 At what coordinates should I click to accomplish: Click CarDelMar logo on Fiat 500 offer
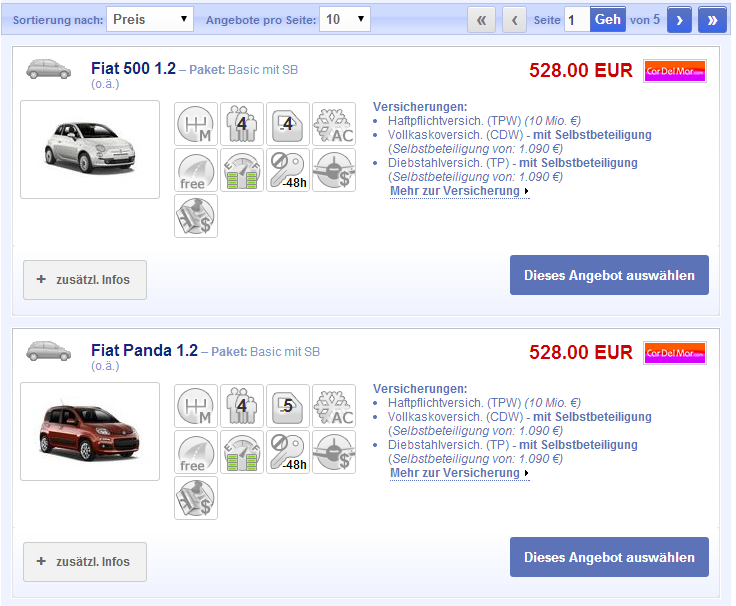coord(675,71)
